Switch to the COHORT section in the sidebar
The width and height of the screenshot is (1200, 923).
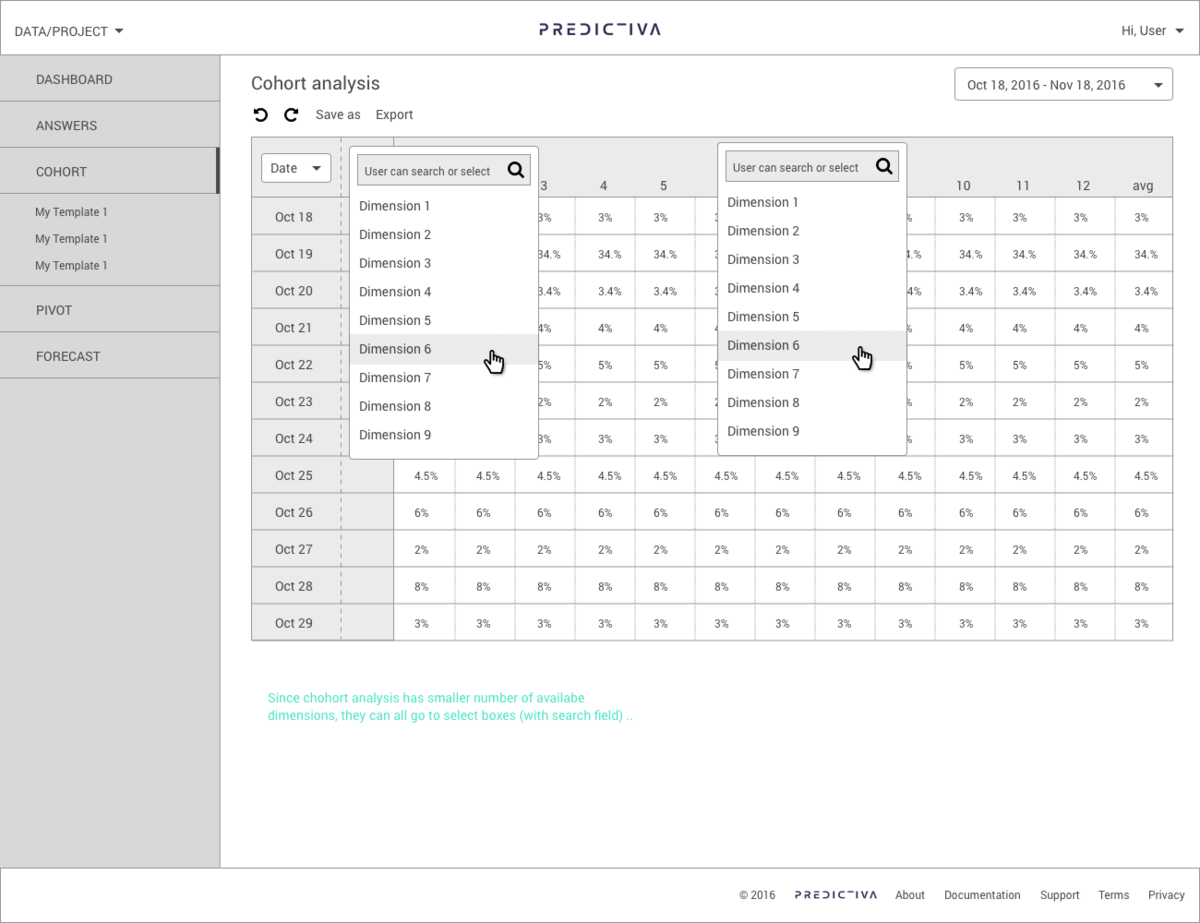tap(62, 171)
